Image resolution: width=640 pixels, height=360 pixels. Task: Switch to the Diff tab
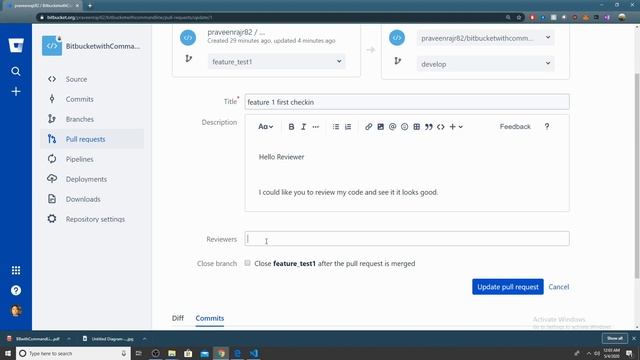[x=178, y=318]
